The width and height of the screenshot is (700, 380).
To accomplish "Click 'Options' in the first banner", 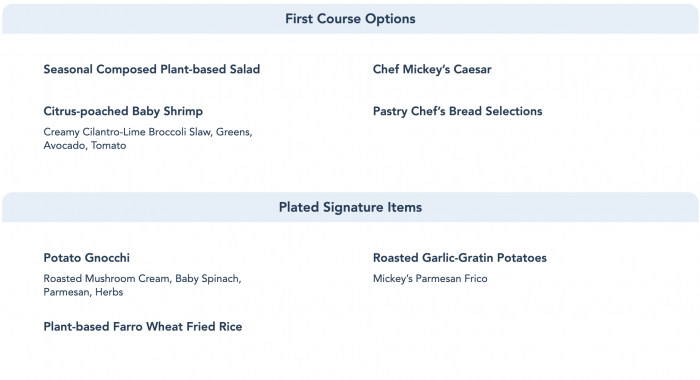I will coord(390,19).
